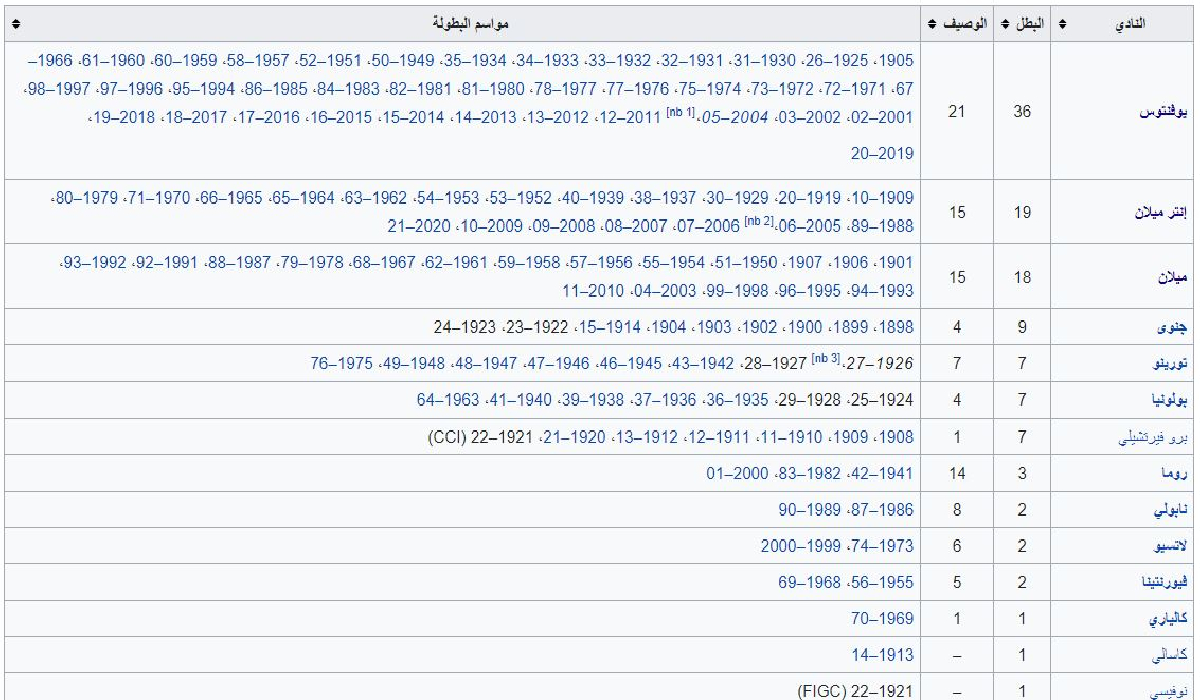Select the 8 runner-up cell for نابولي
The width and height of the screenshot is (1200, 700).
coord(956,510)
